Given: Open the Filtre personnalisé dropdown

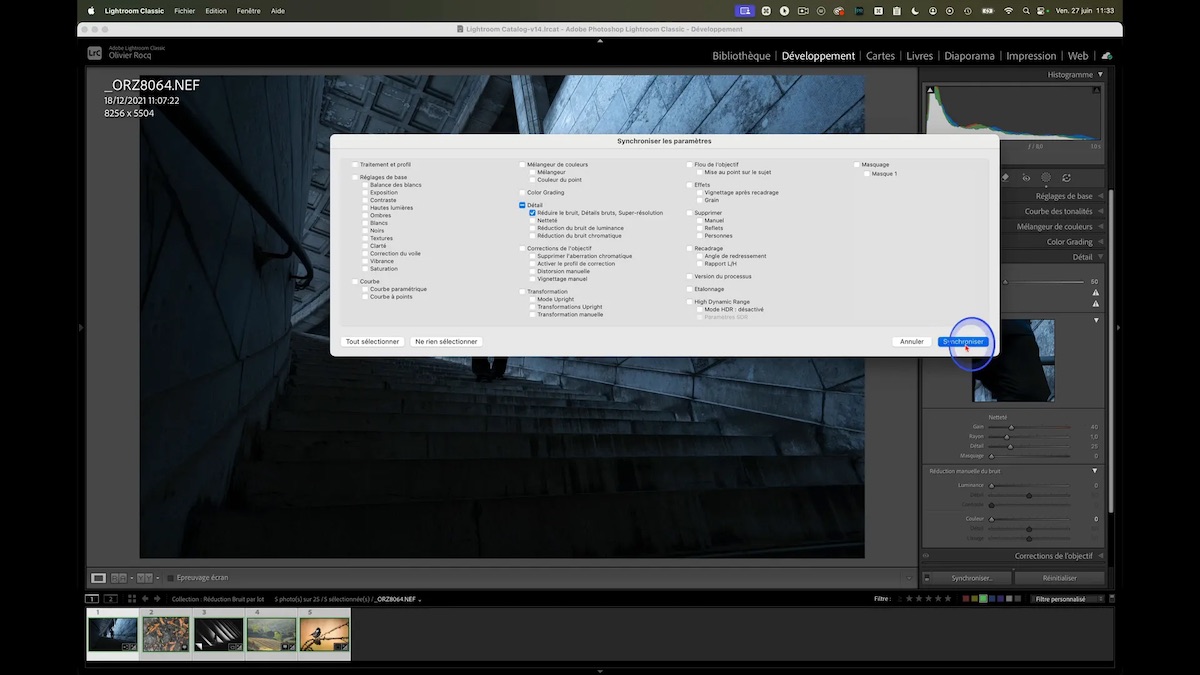Looking at the screenshot, I should pos(1066,599).
